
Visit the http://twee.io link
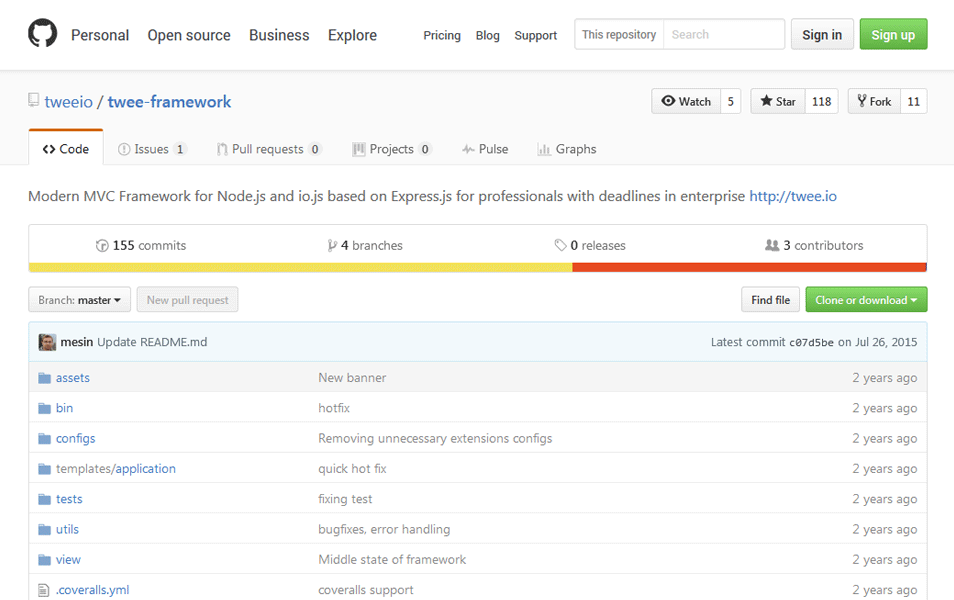click(793, 196)
